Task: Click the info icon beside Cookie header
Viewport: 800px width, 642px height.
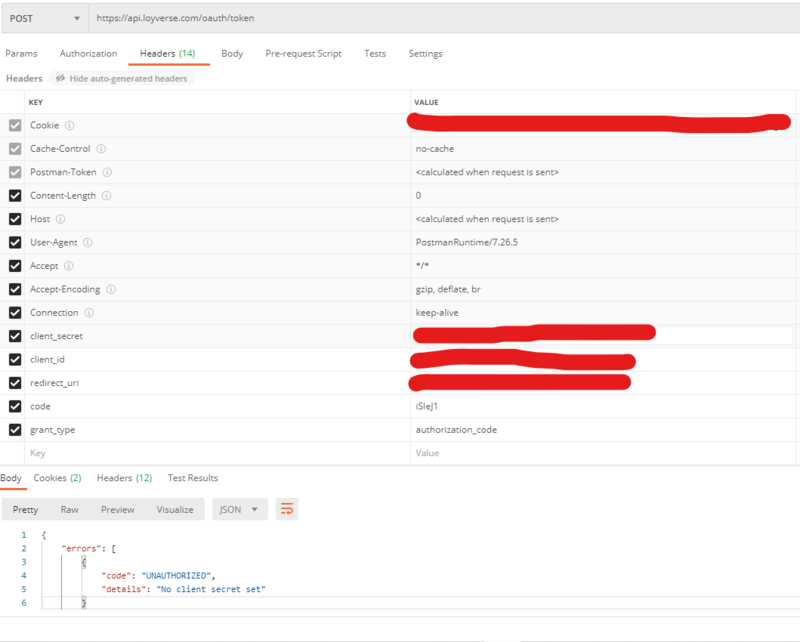Action: pyautogui.click(x=70, y=125)
